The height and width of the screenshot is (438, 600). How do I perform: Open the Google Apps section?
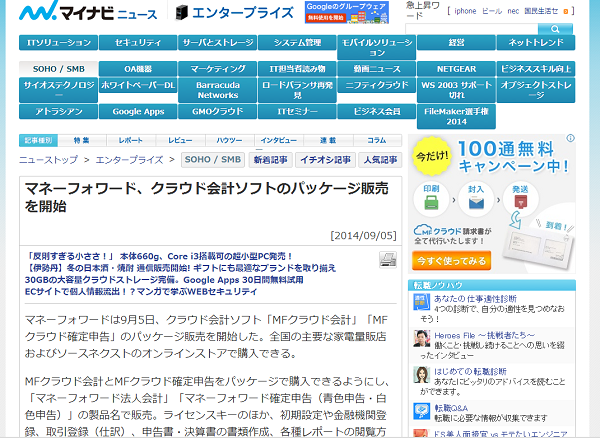[138, 111]
